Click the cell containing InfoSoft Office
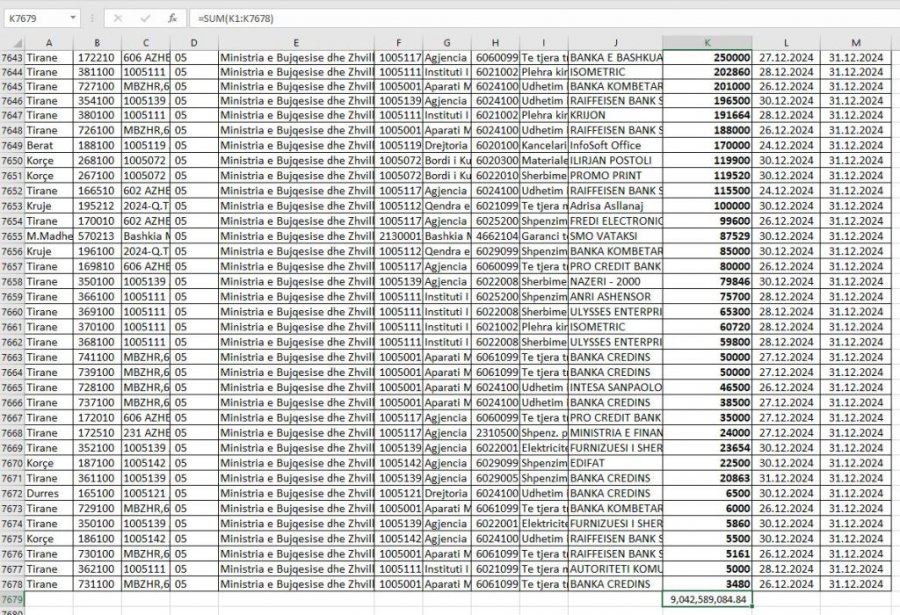The height and width of the screenshot is (615, 900). click(615, 145)
